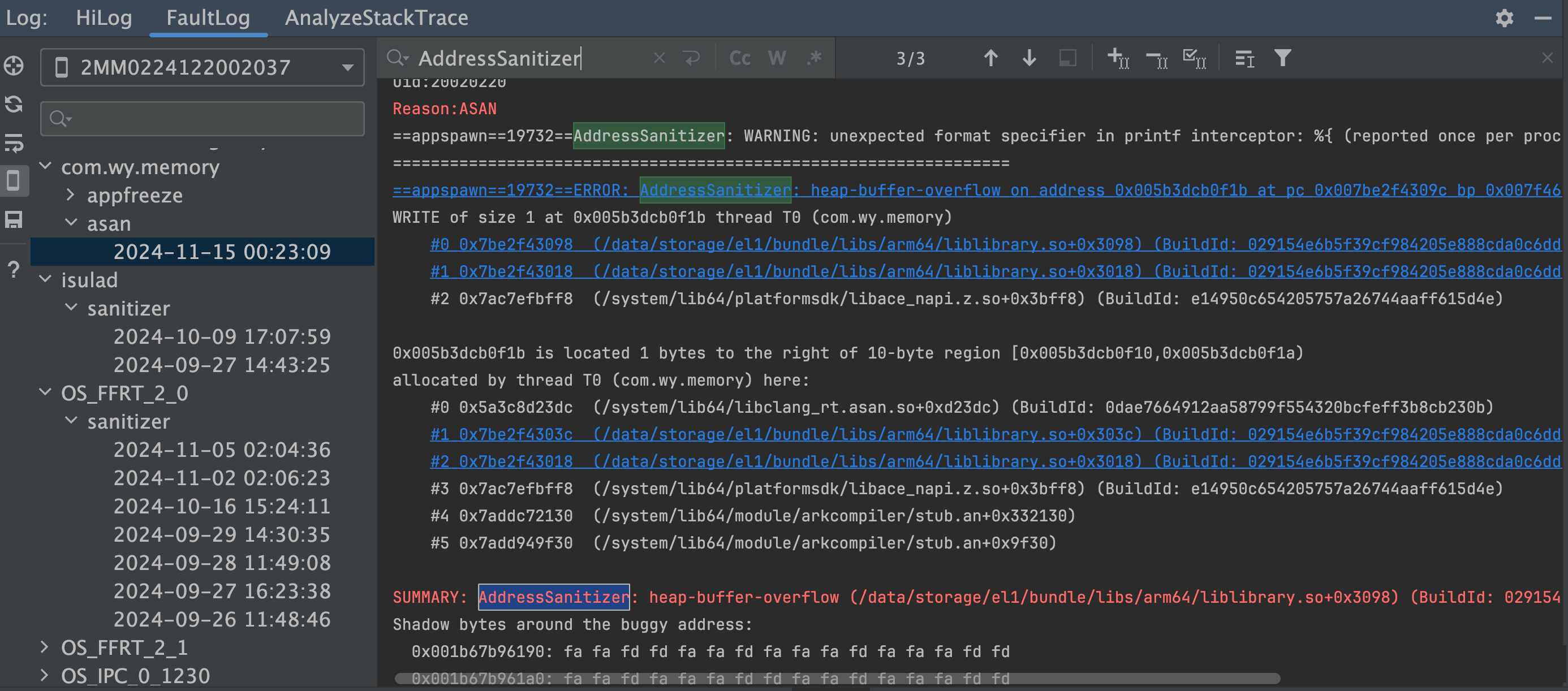Click the save log icon in sidebar
Image resolution: width=1568 pixels, height=691 pixels.
14,219
